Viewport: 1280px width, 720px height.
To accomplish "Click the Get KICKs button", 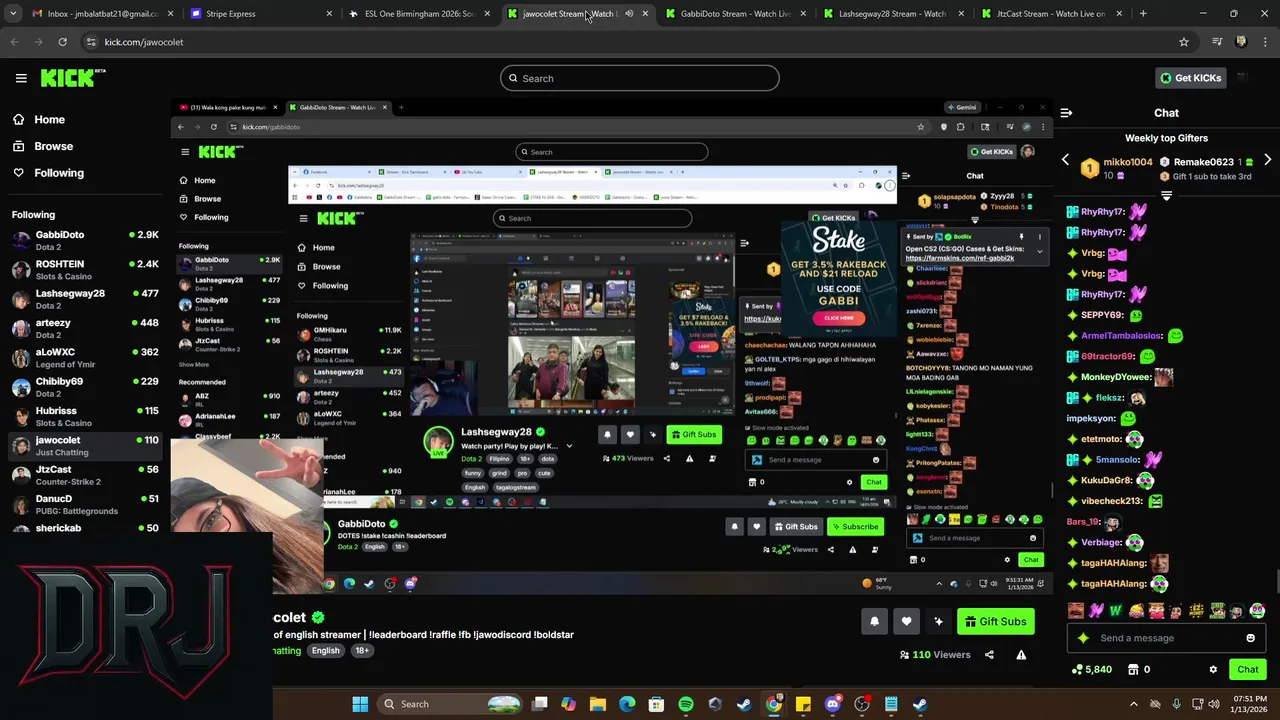I will click(1191, 78).
